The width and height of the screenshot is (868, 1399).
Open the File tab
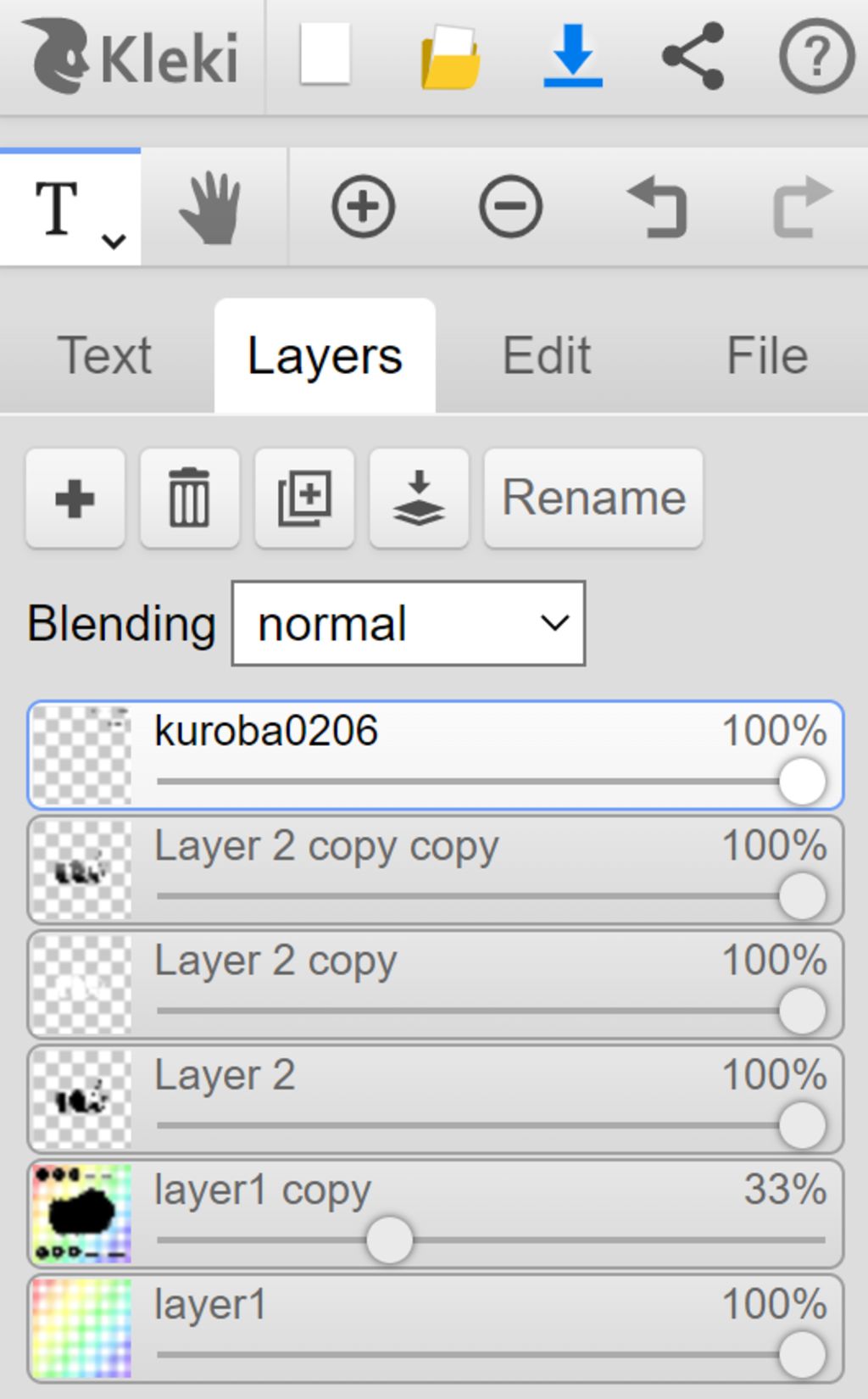[767, 355]
